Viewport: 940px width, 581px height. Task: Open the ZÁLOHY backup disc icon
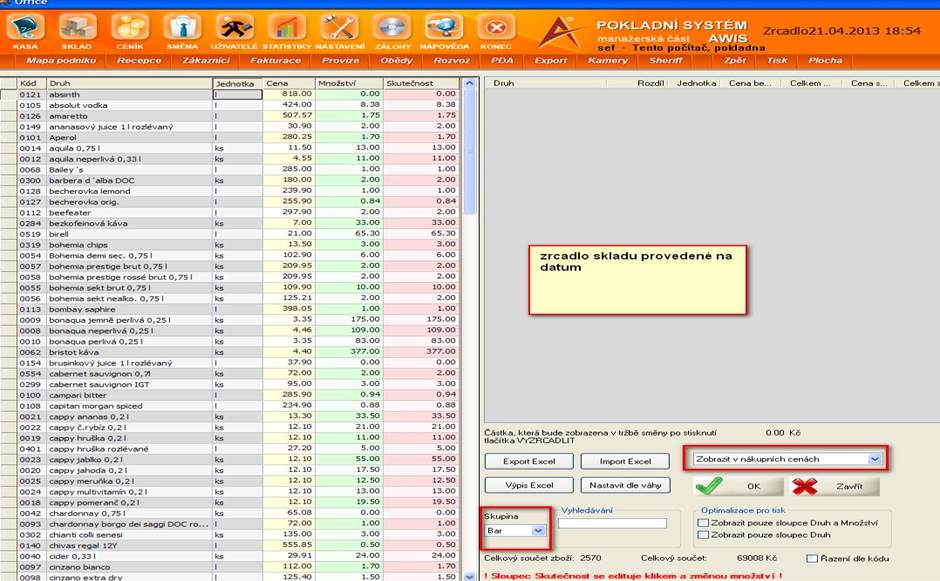pyautogui.click(x=392, y=28)
